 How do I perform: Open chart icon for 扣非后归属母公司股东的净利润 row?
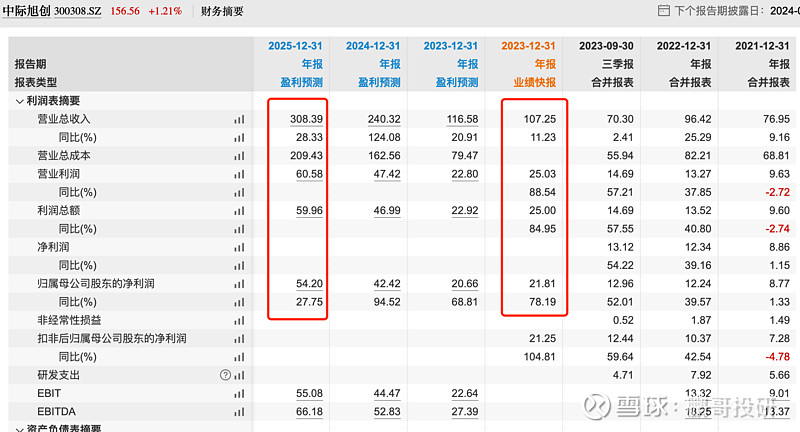pos(239,339)
